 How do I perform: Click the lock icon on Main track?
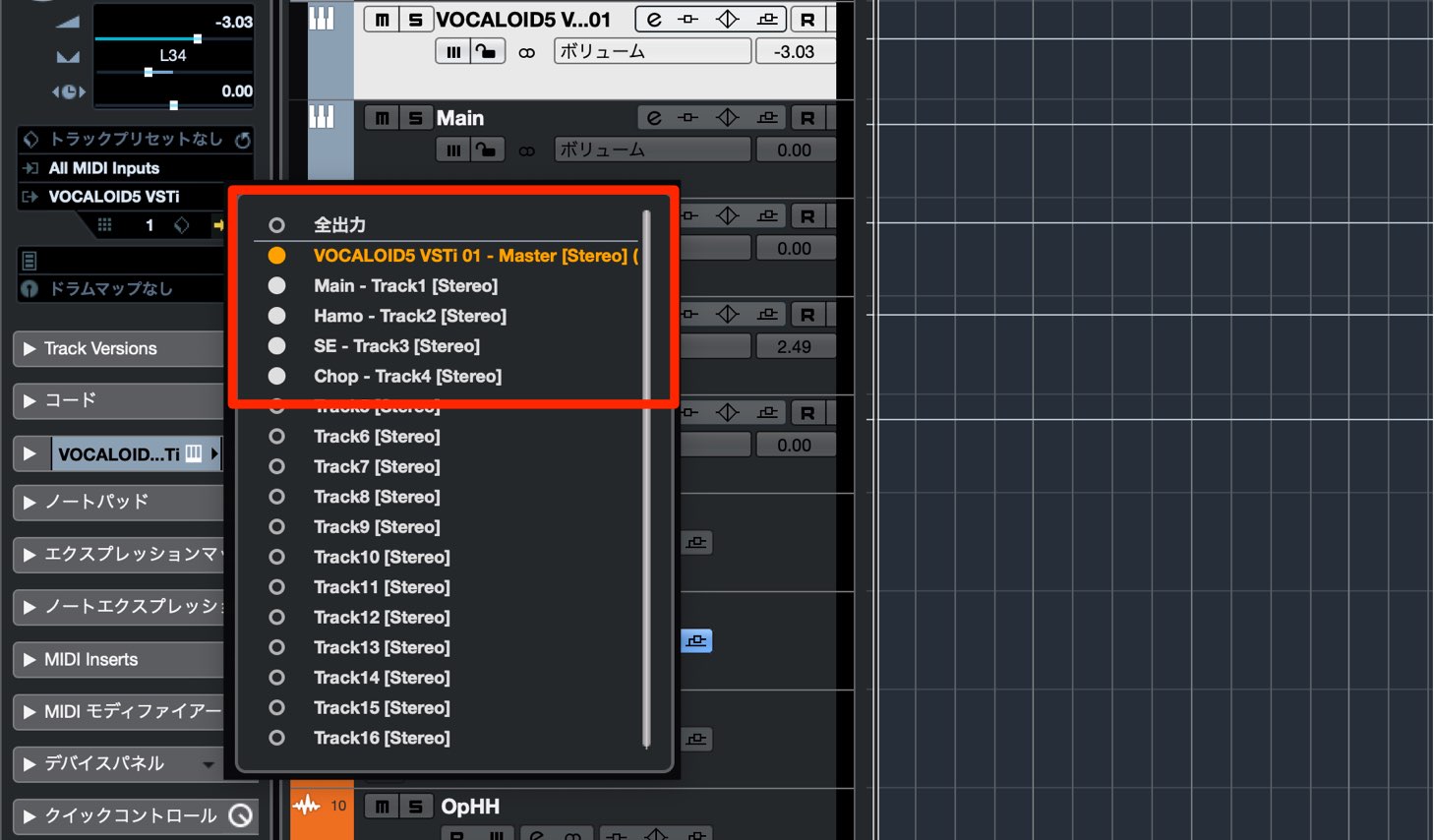(487, 150)
